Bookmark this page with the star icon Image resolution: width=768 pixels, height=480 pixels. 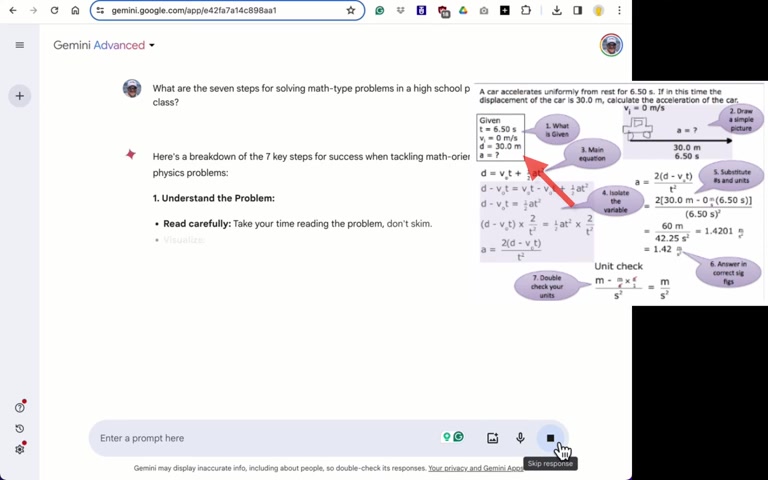[351, 10]
